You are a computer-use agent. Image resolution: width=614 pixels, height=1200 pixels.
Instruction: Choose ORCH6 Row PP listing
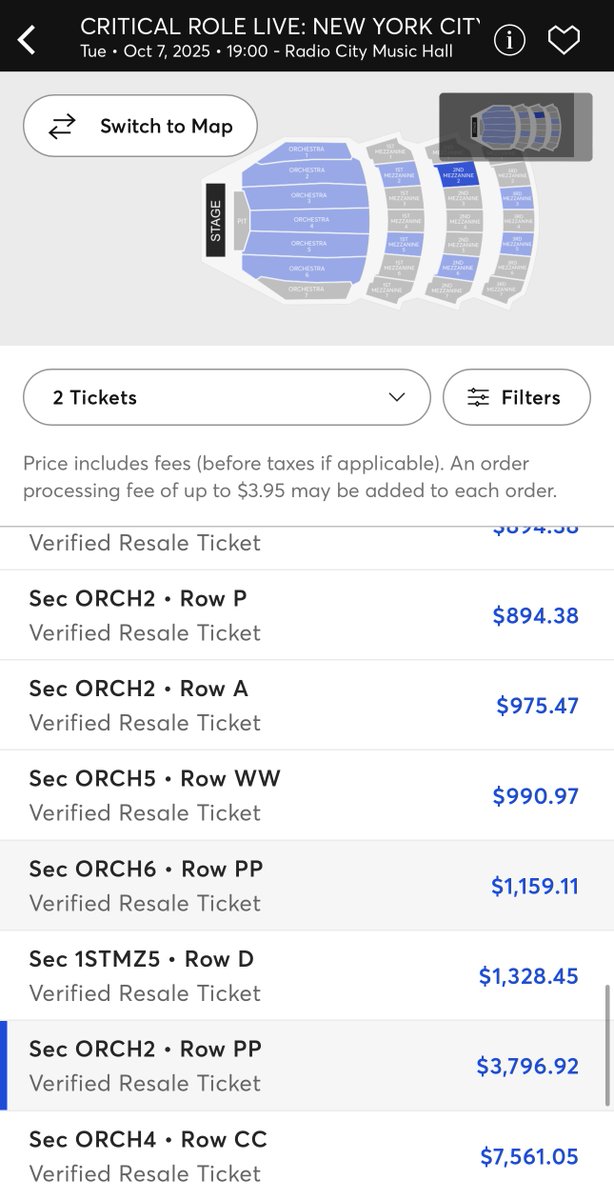tap(307, 885)
